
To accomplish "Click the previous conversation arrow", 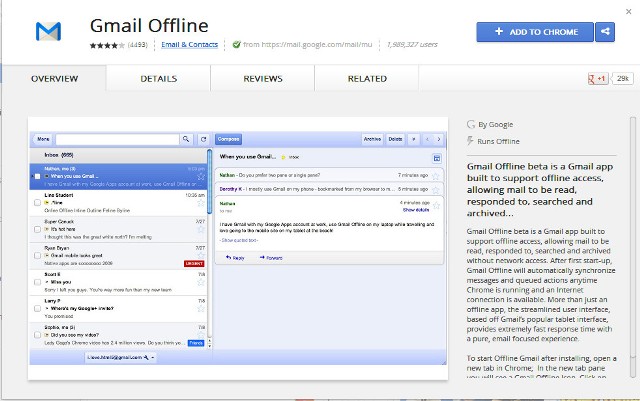I will point(427,139).
